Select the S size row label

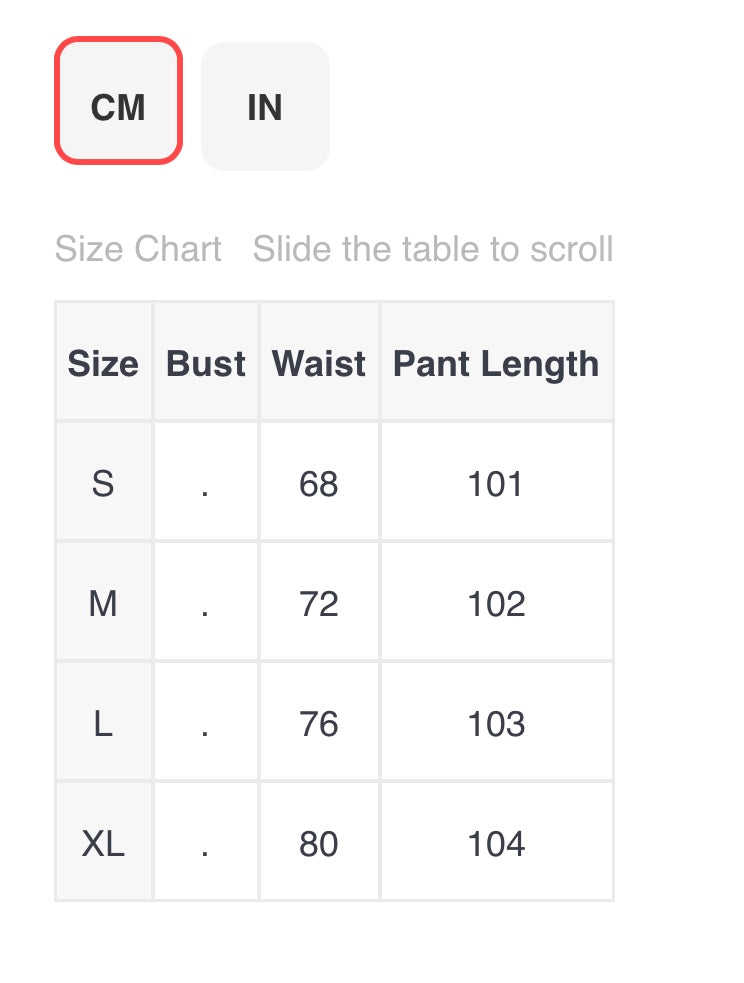(103, 484)
